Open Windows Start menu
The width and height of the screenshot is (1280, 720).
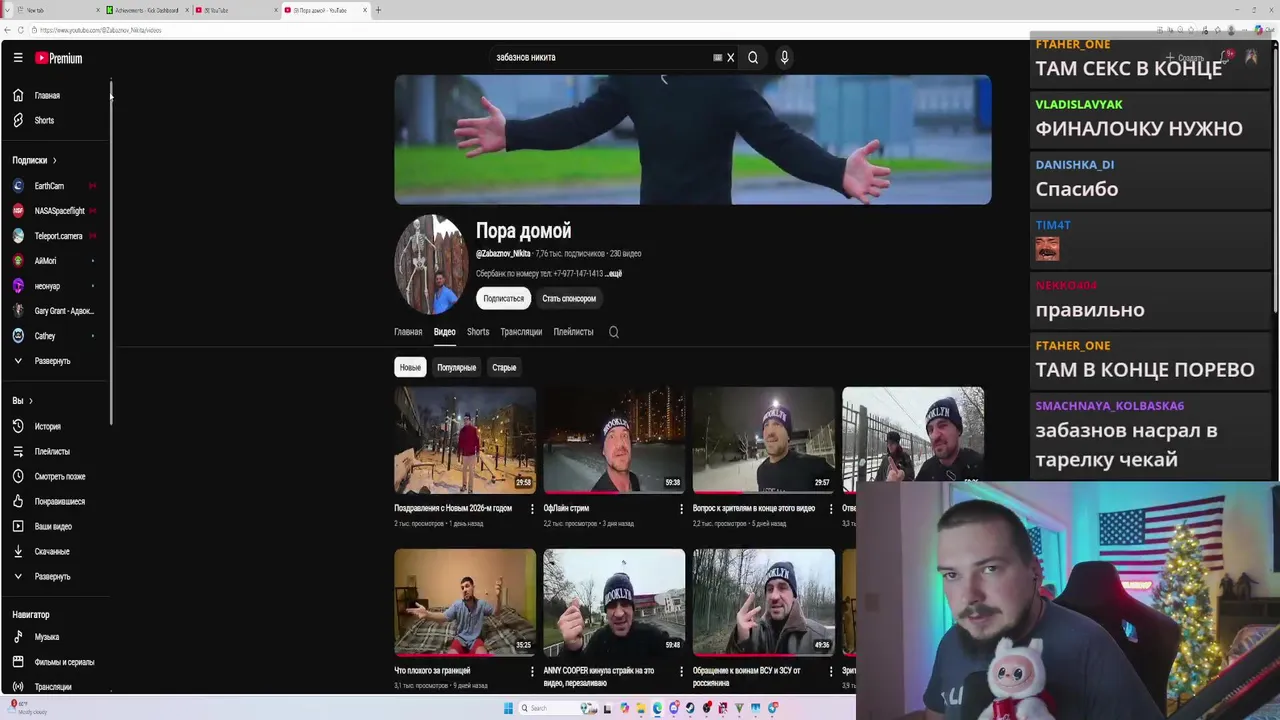(x=508, y=708)
